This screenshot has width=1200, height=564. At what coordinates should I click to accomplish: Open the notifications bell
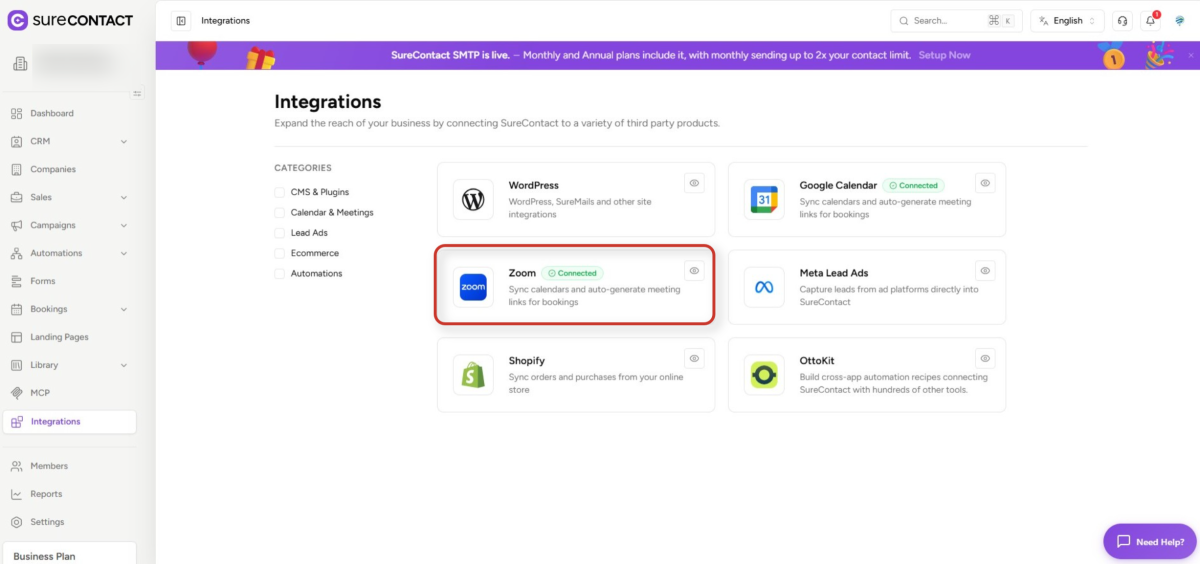coord(1150,20)
